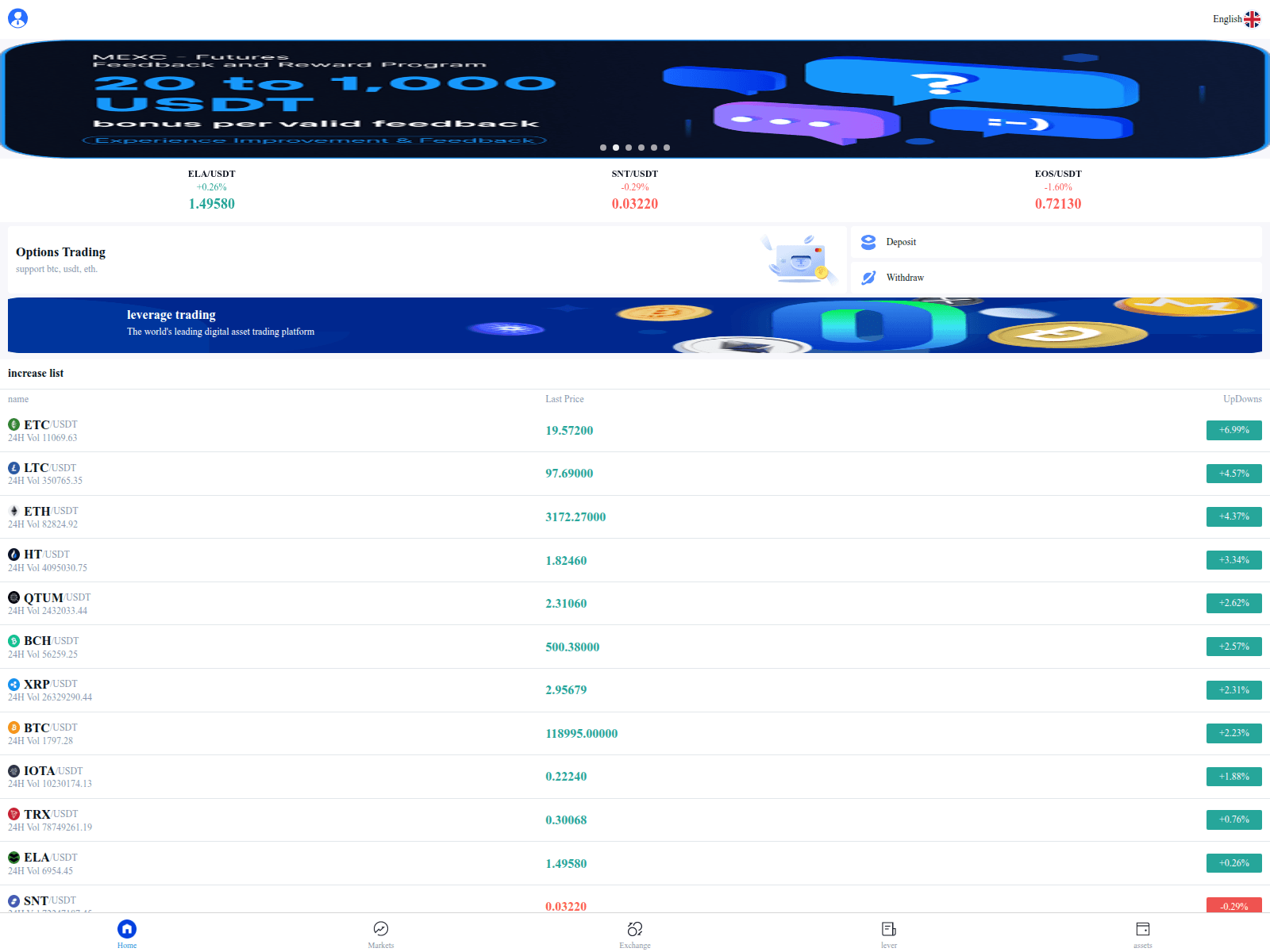
Task: Open the leverage trading banner
Action: 635,325
